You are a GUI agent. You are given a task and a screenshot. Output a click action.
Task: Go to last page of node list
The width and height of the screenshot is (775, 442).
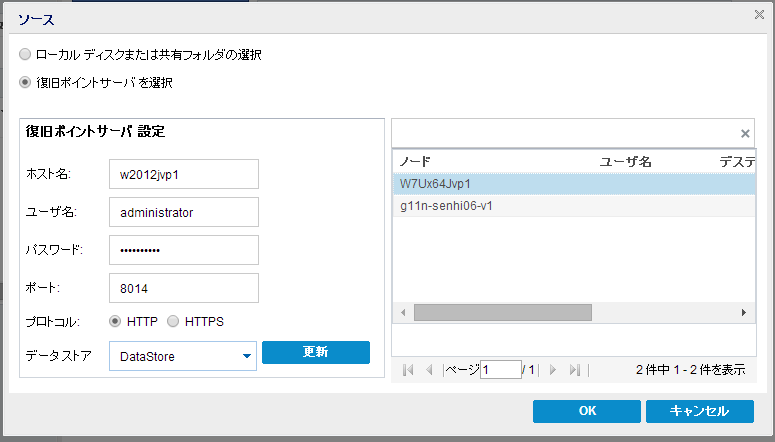click(x=574, y=370)
